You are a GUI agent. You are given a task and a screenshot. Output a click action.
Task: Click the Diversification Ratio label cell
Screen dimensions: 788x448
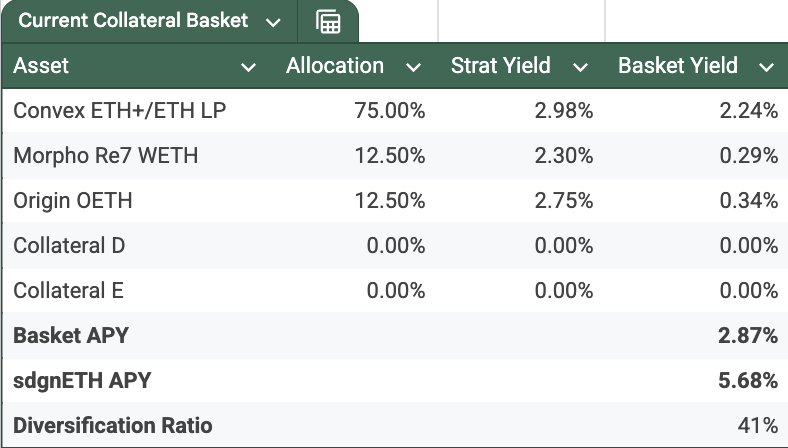click(x=112, y=426)
